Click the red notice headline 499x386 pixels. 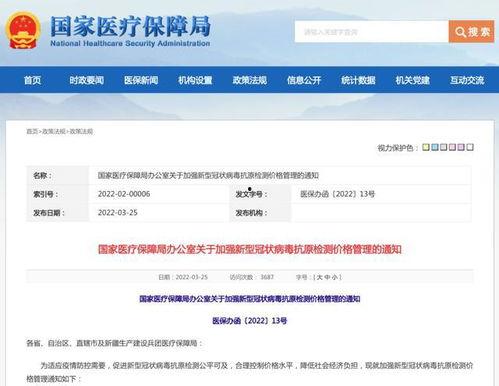point(250,249)
